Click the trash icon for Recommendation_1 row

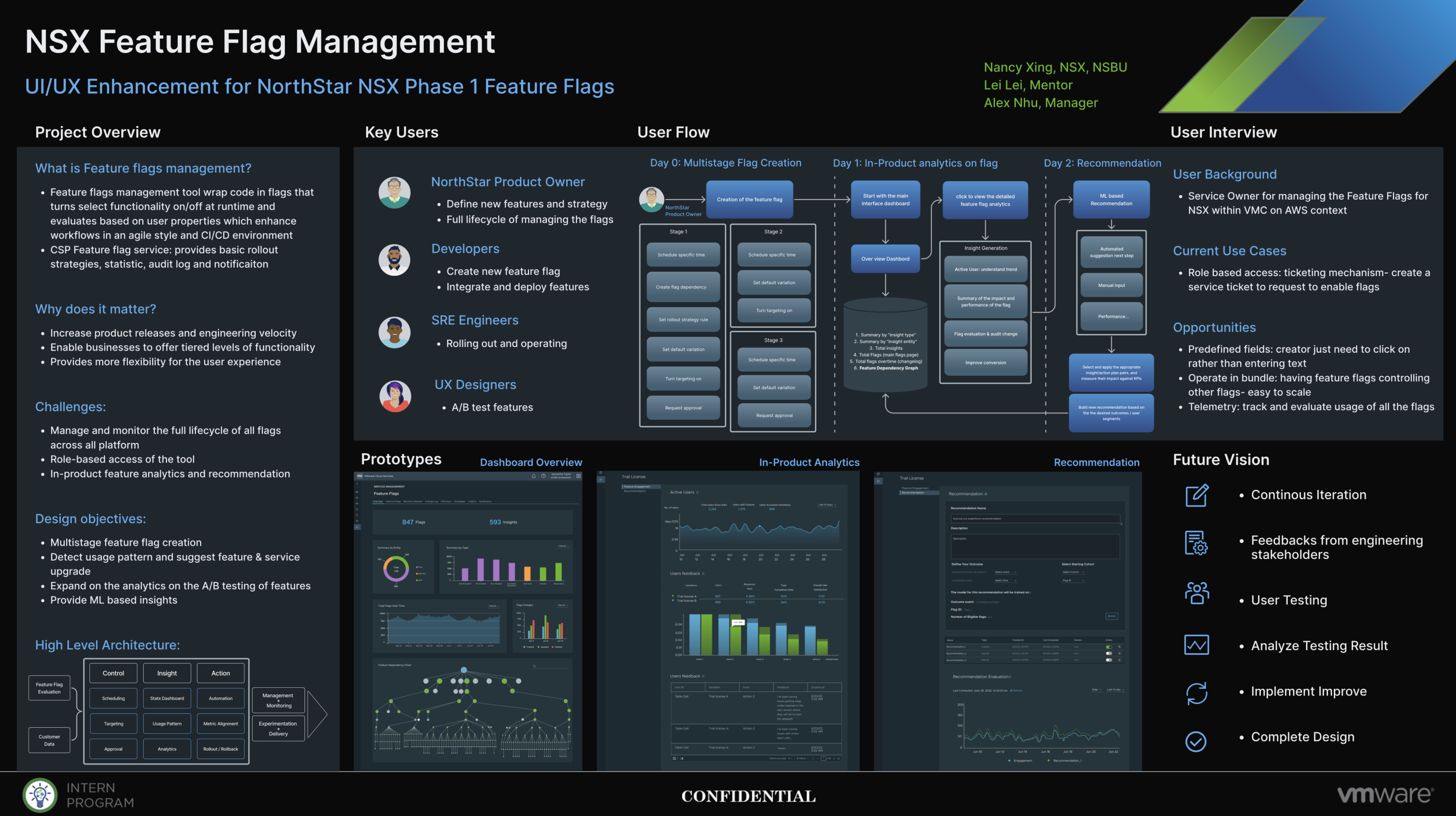pyautogui.click(x=1120, y=647)
